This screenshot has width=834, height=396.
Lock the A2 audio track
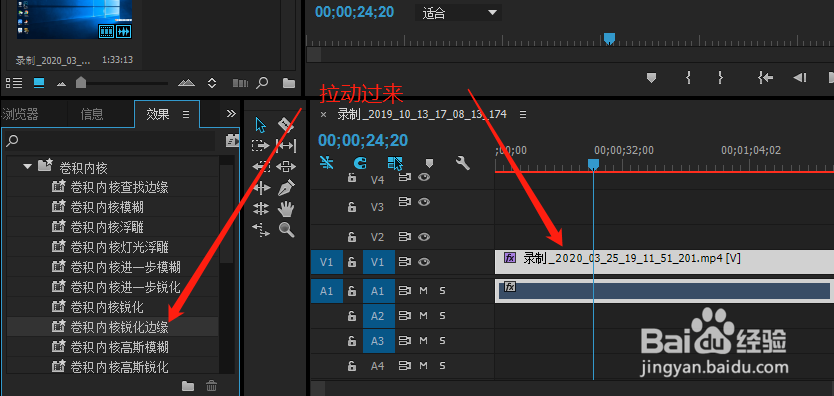352,316
